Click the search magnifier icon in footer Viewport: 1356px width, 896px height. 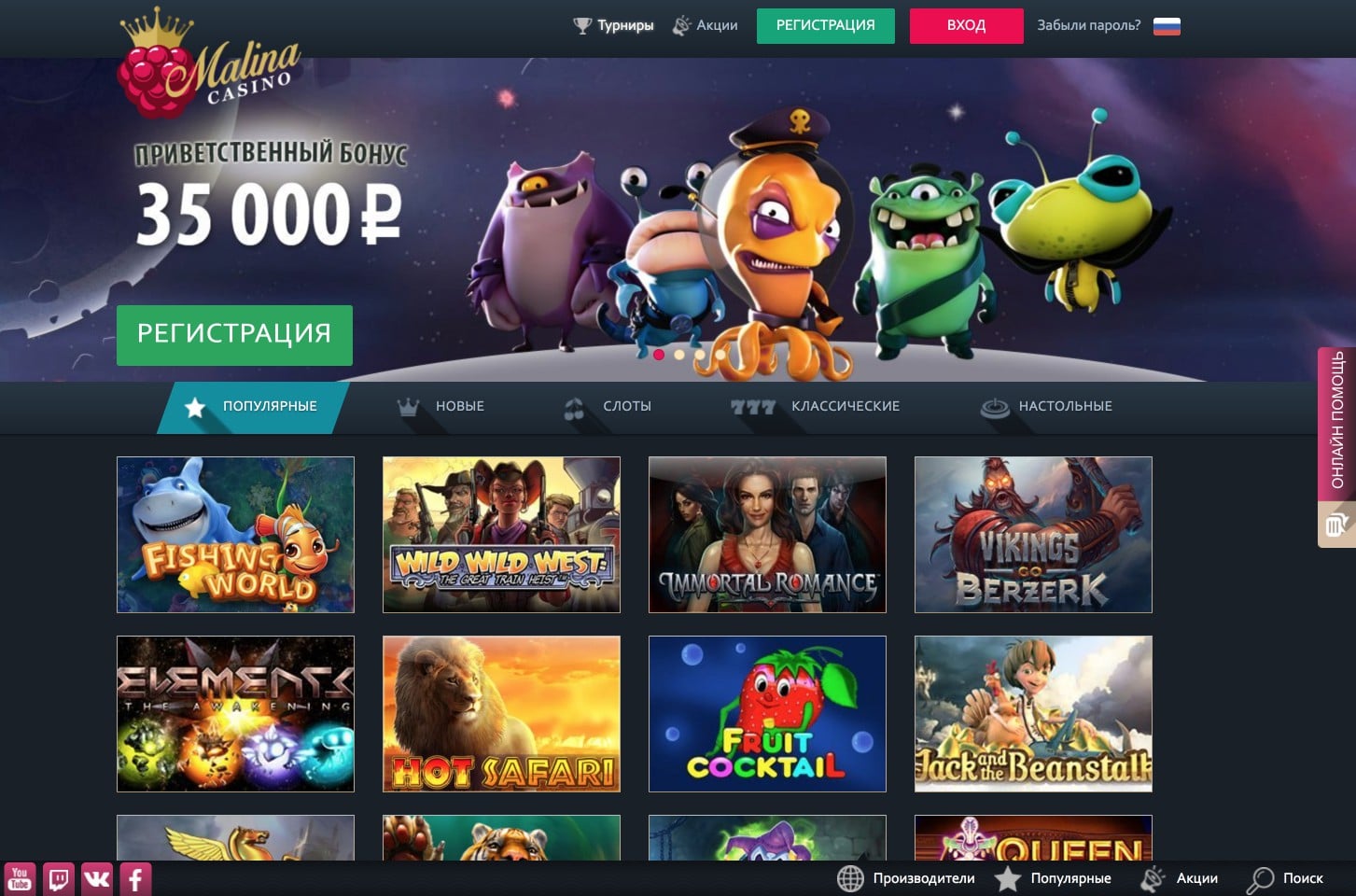click(x=1260, y=879)
